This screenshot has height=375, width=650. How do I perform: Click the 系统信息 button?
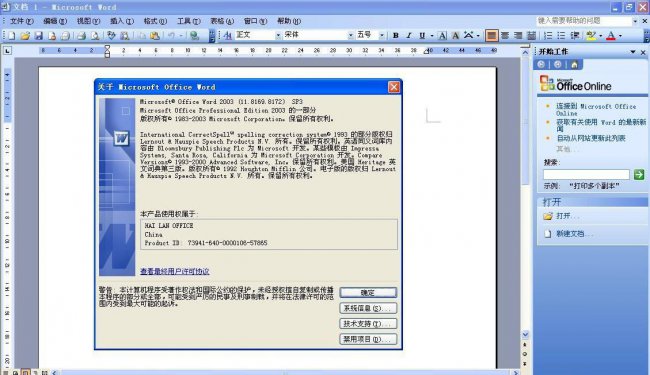pos(368,308)
